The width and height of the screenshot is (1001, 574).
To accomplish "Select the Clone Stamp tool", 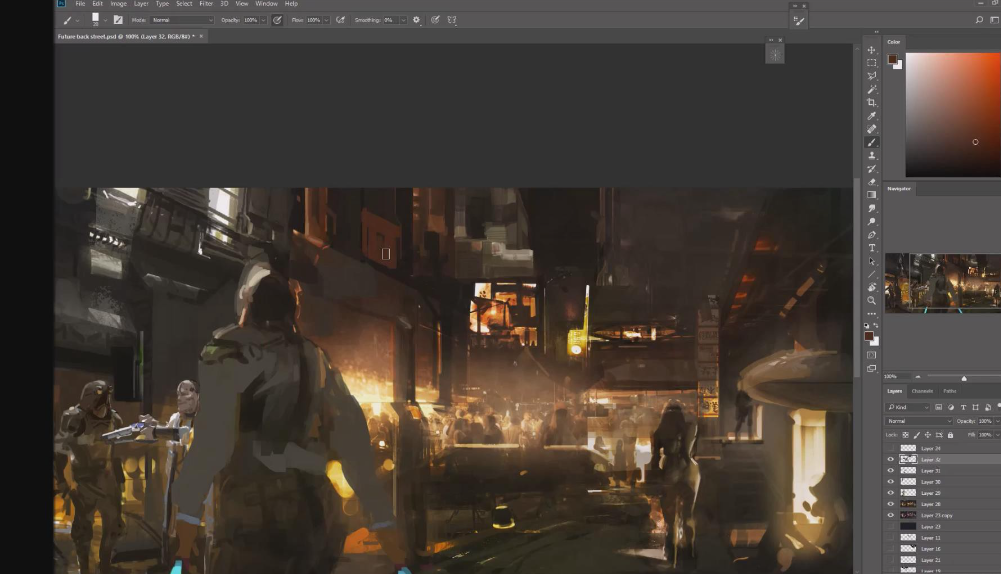I will (871, 155).
